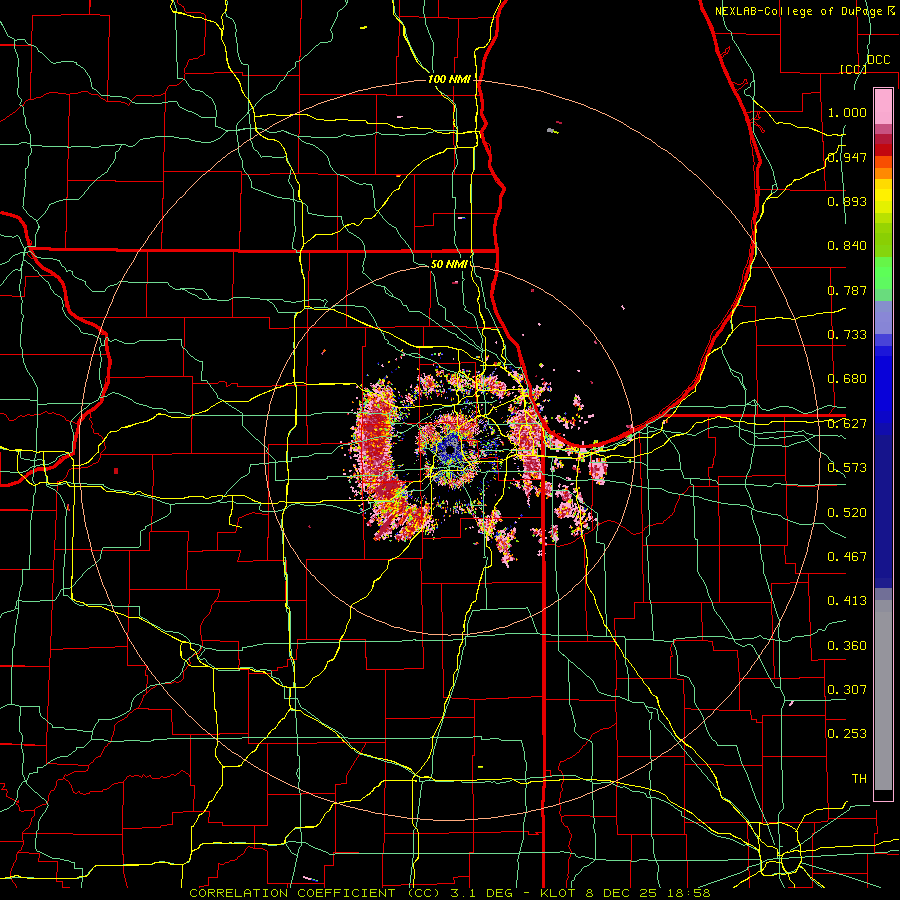Viewport: 900px width, 900px height.
Task: Click the 0.413 scale value
Action: 847,601
